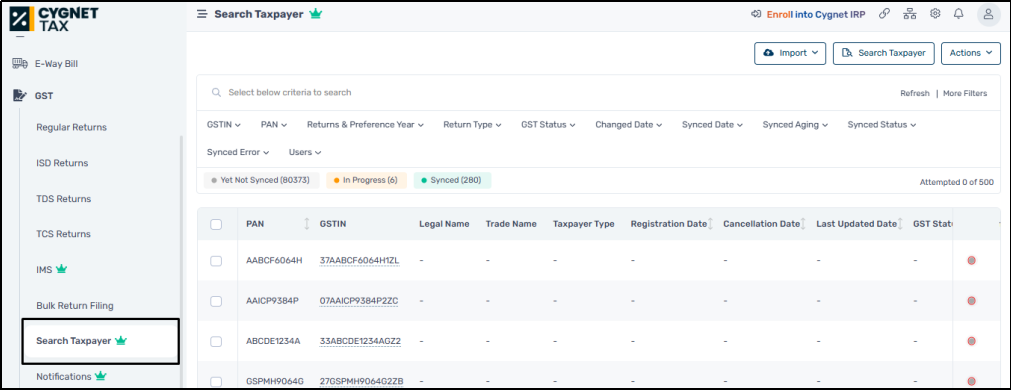
Task: Open the link chain icon in header
Action: coord(885,14)
